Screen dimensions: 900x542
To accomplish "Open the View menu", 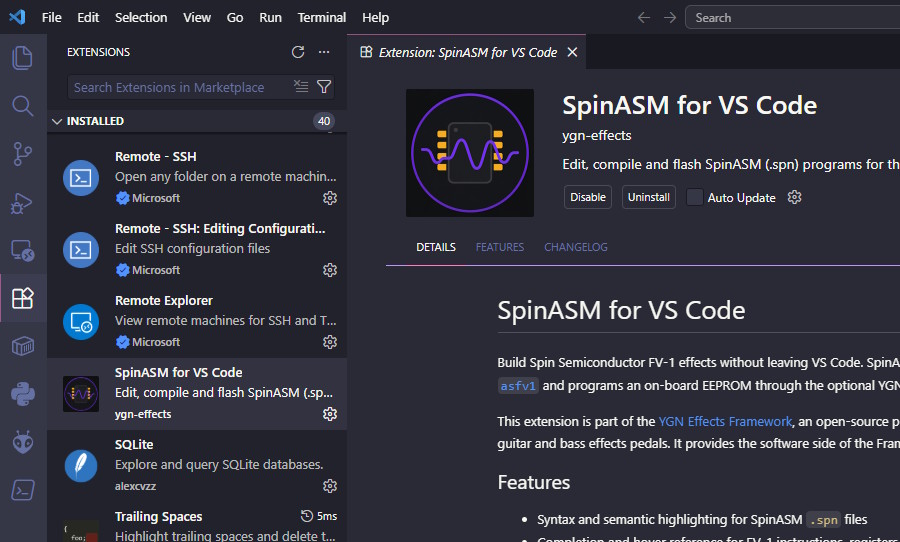I will point(197,18).
